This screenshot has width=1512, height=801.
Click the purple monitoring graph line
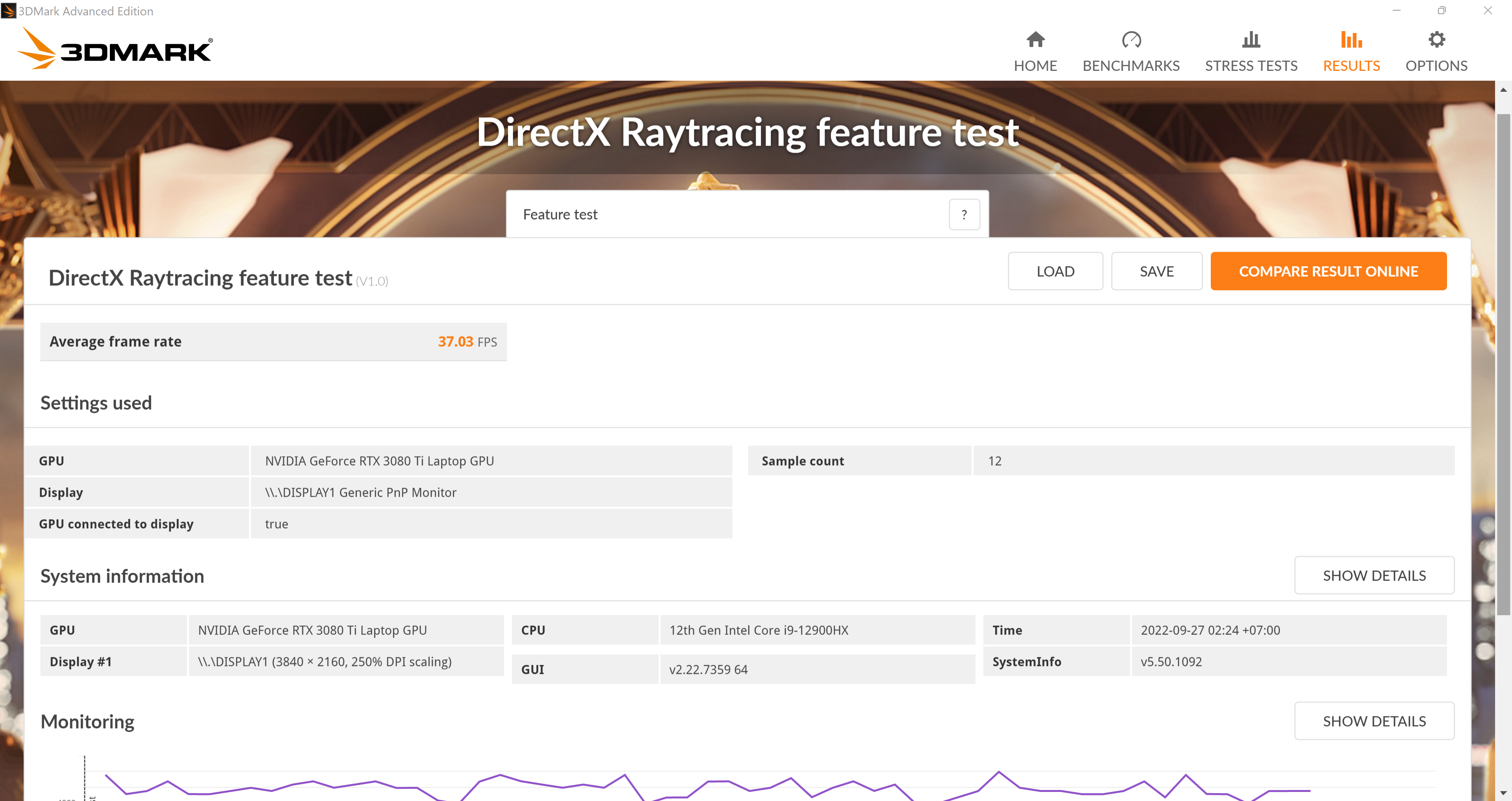(x=707, y=786)
